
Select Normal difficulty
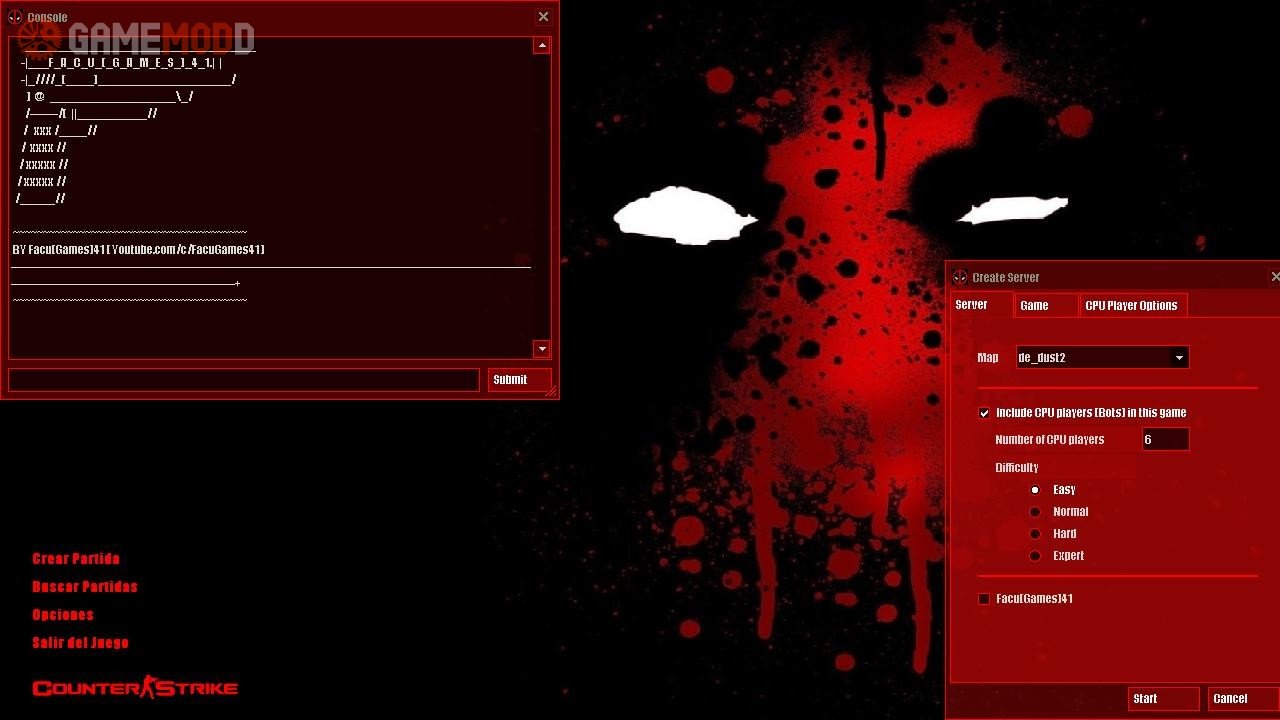(x=1035, y=512)
